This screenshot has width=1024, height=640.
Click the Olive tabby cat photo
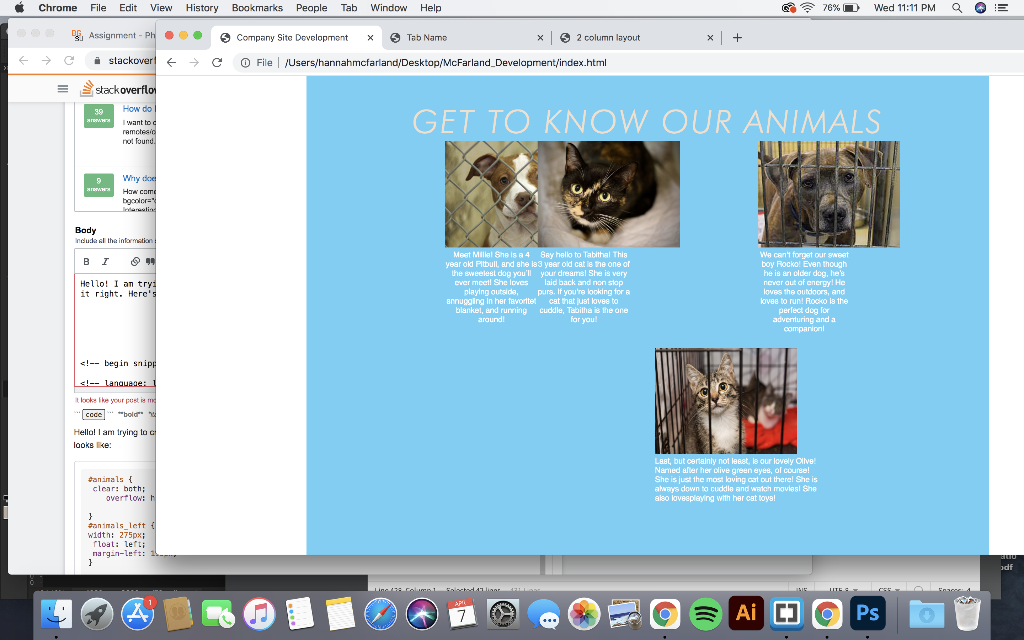point(726,400)
